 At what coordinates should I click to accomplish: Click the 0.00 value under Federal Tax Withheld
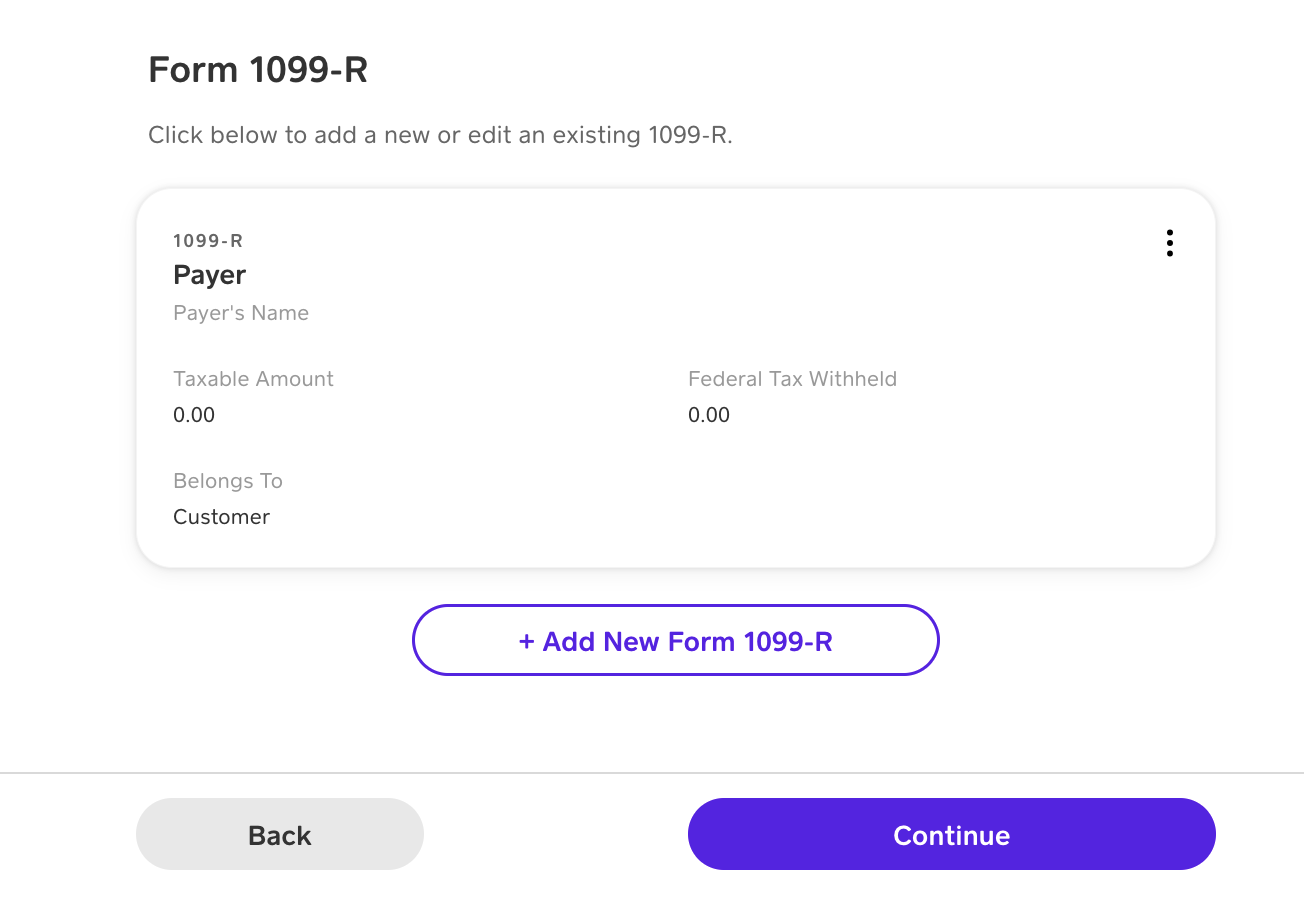pyautogui.click(x=709, y=415)
